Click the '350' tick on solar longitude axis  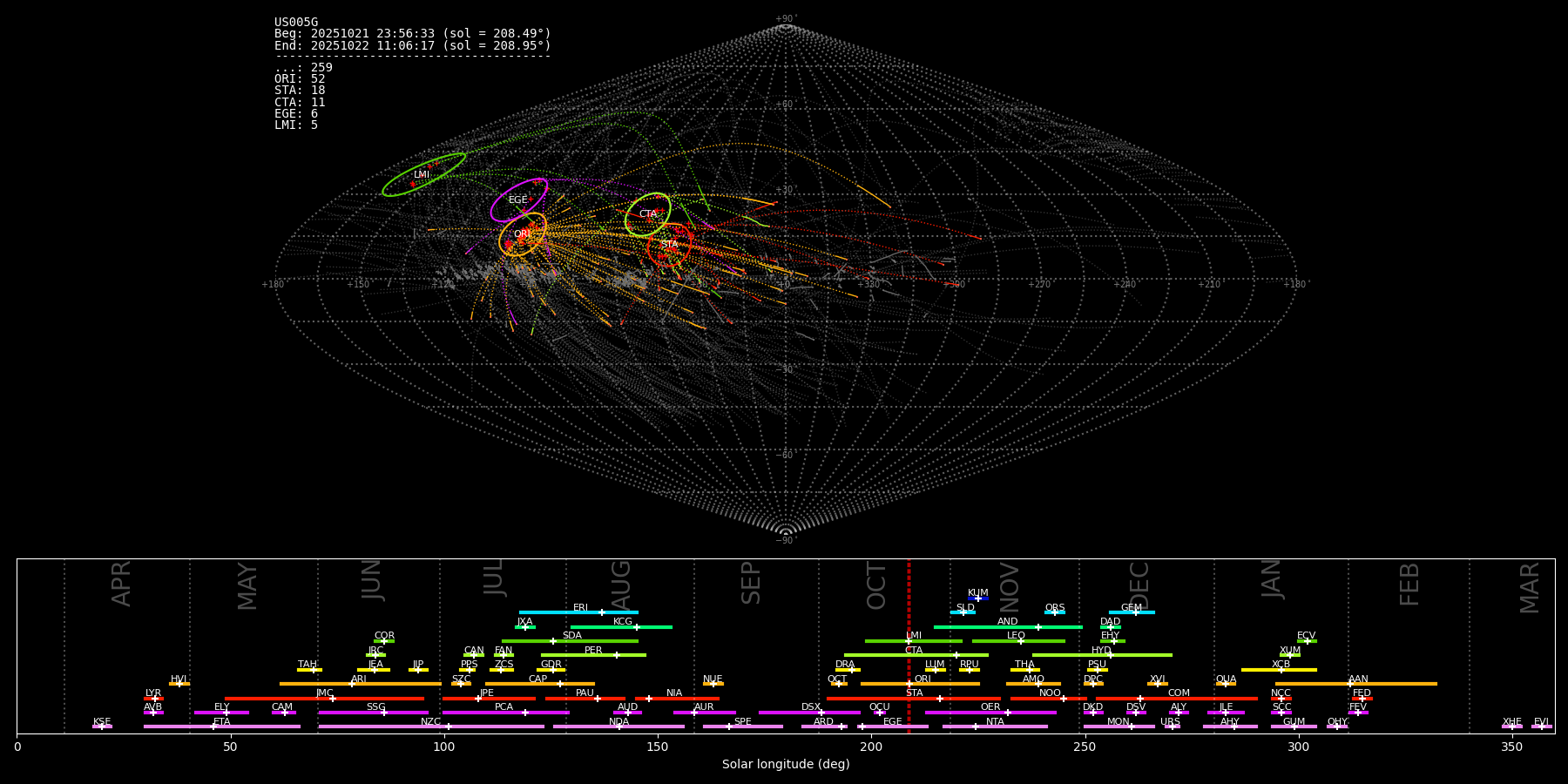(x=1511, y=747)
